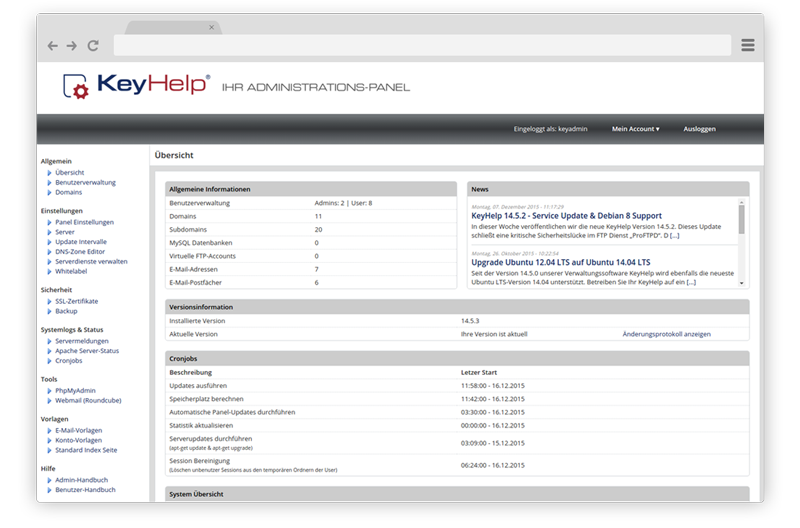
Task: Click the KeyHelp gear logo
Action: tap(76, 86)
